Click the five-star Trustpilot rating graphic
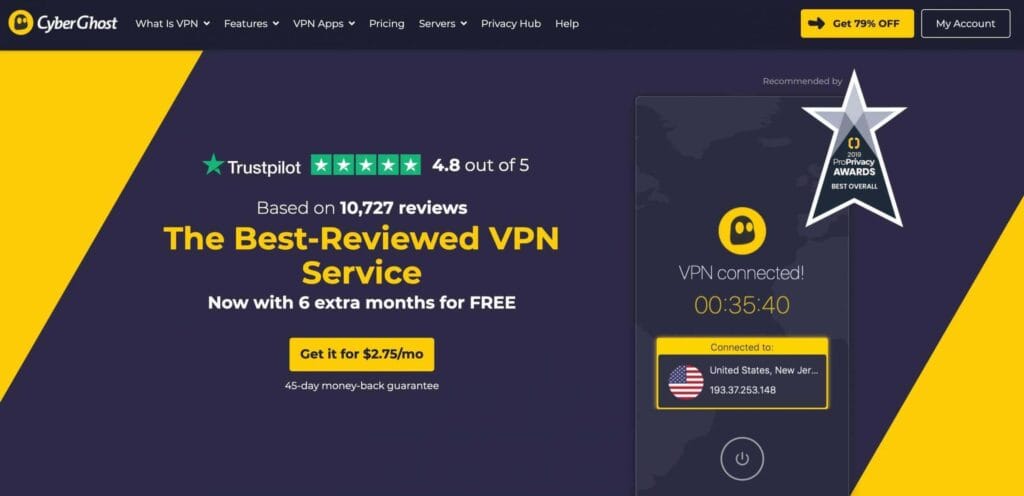The width and height of the screenshot is (1024, 496). point(365,165)
